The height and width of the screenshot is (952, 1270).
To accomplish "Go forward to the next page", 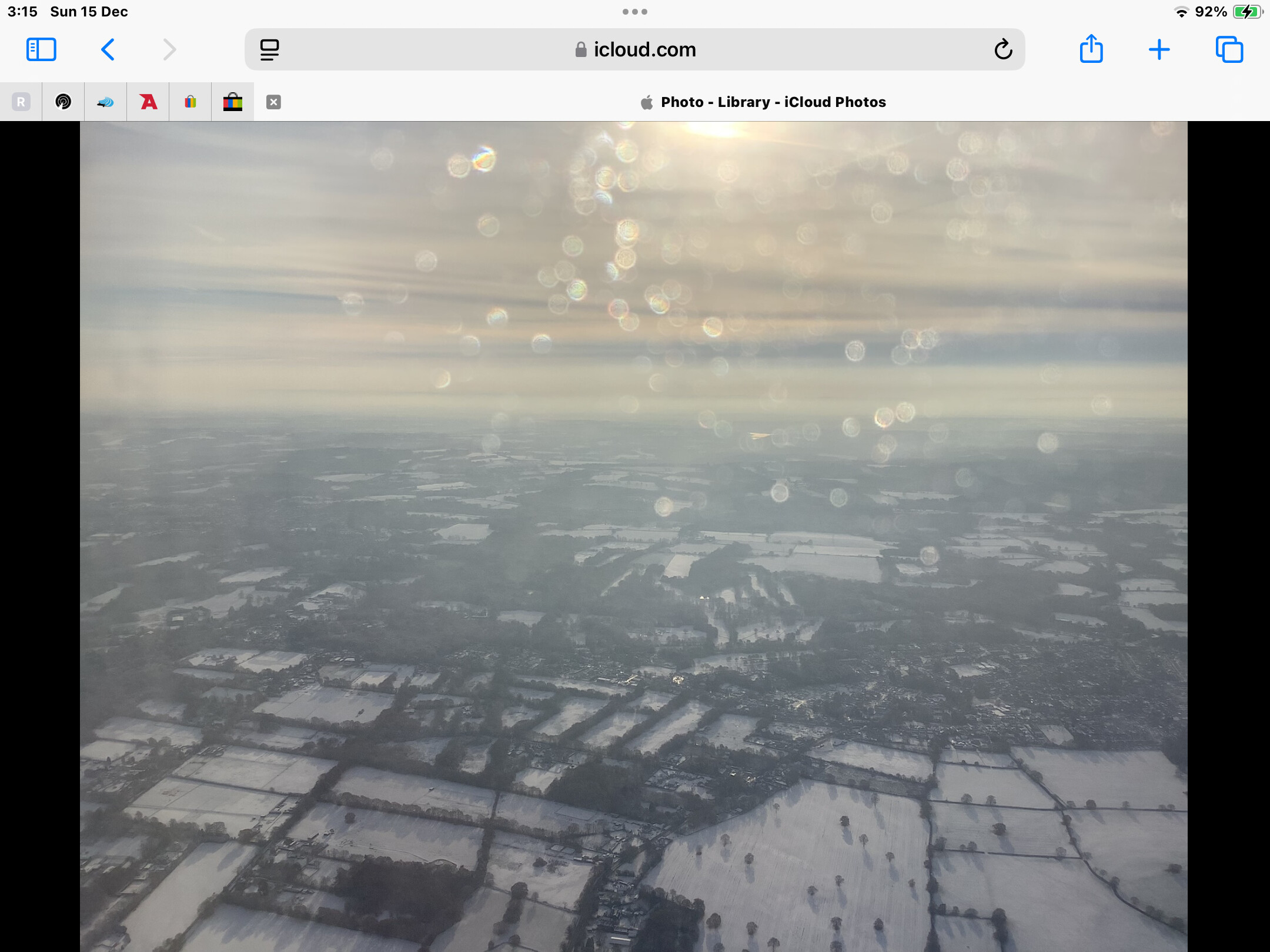I will 169,49.
